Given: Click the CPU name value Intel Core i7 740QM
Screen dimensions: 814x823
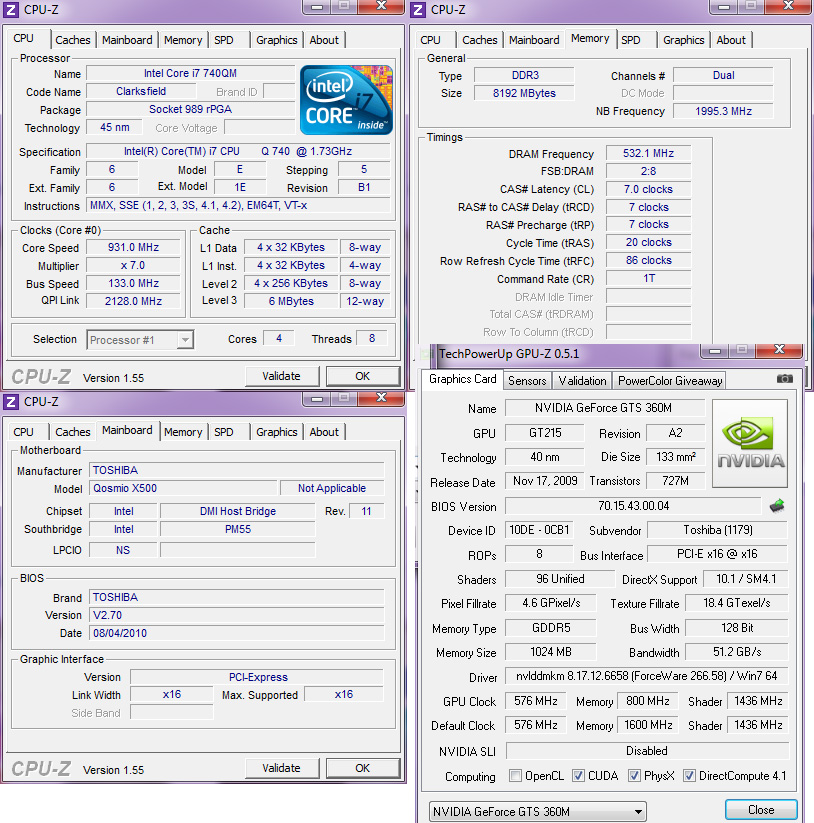Looking at the screenshot, I should [190, 73].
